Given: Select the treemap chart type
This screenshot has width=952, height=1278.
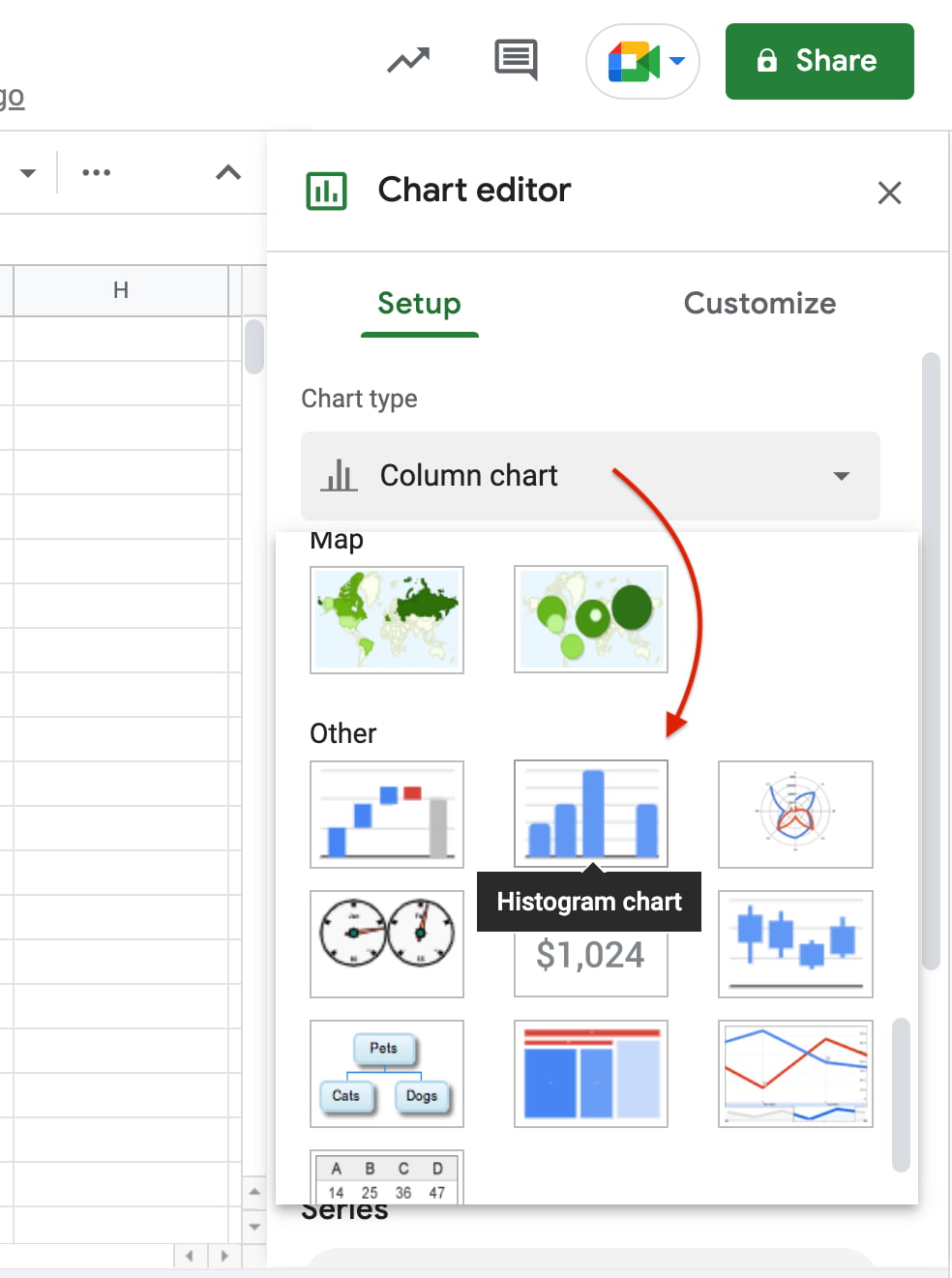Looking at the screenshot, I should tap(590, 1073).
